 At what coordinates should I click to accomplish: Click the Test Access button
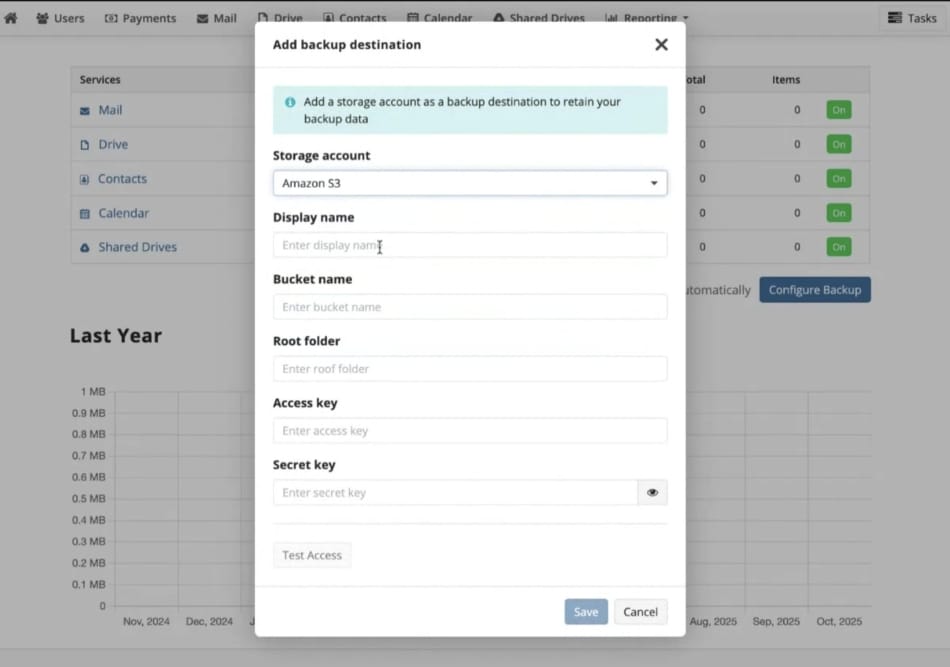point(312,555)
